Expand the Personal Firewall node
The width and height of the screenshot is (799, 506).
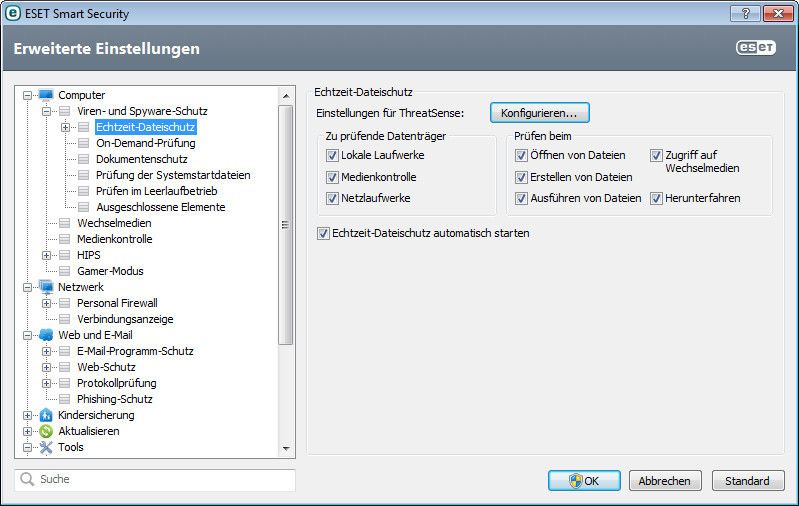(46, 303)
